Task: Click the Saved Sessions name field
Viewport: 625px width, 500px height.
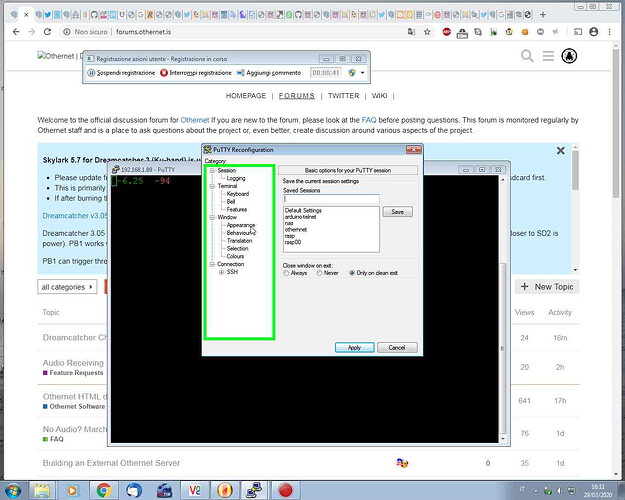Action: [331, 199]
